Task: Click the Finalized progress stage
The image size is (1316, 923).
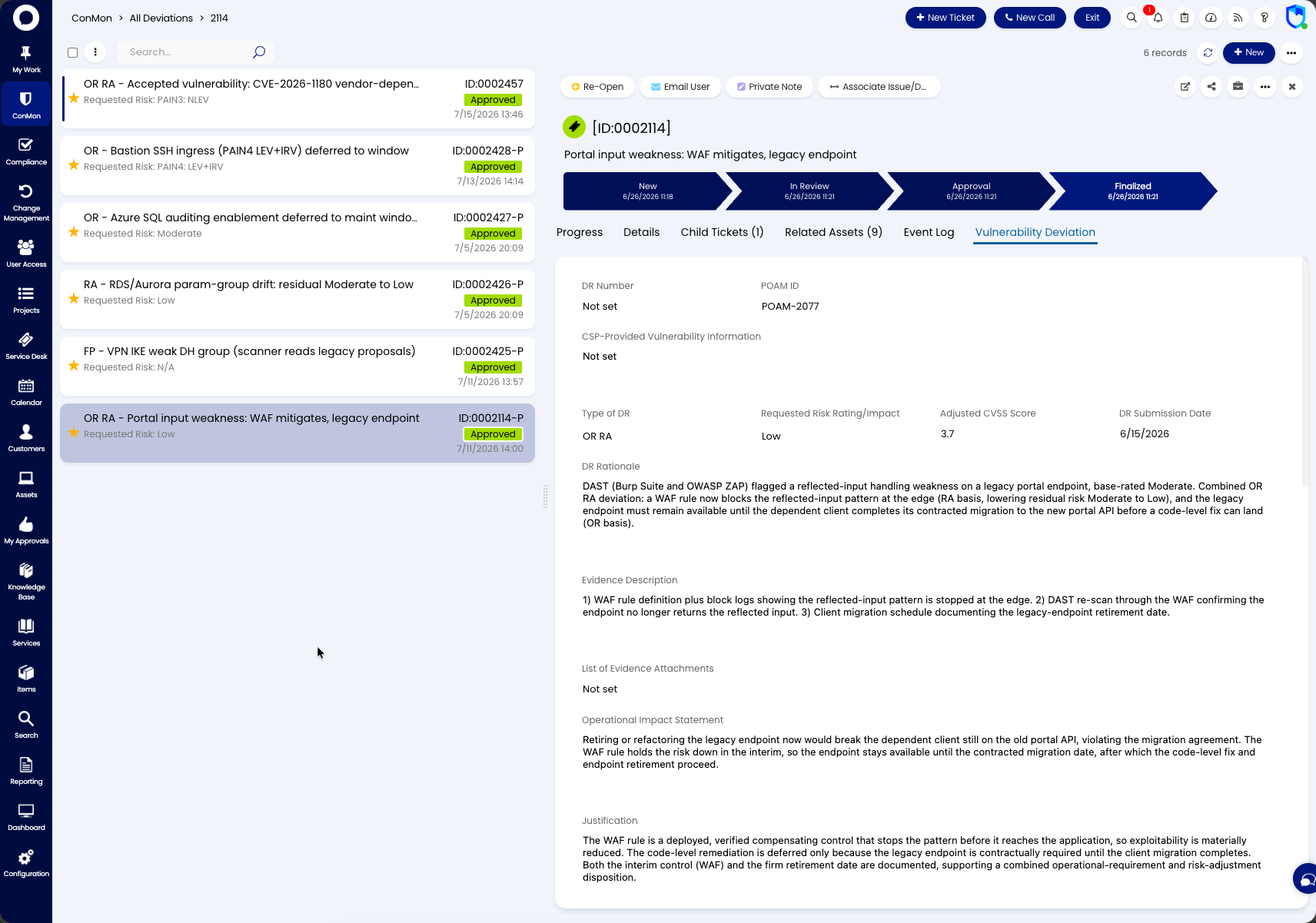Action: click(x=1133, y=191)
